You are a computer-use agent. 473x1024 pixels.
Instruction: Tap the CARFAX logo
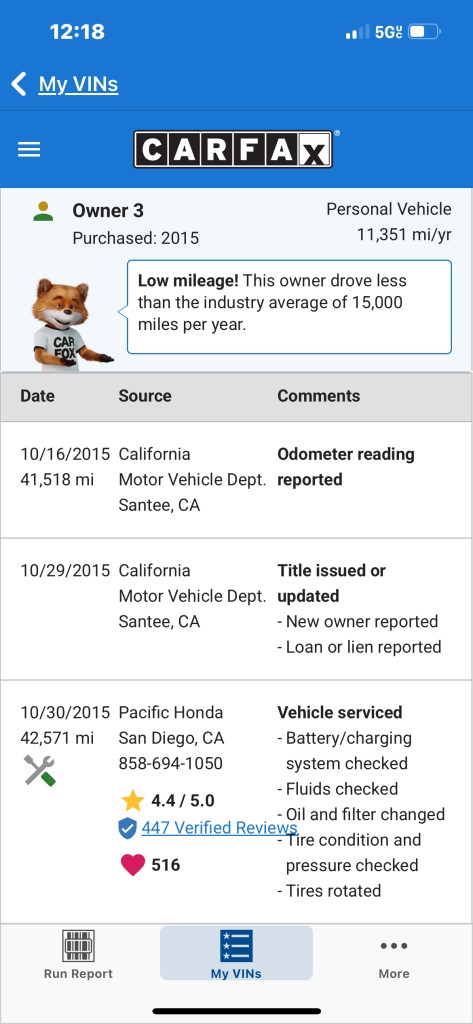point(233,149)
